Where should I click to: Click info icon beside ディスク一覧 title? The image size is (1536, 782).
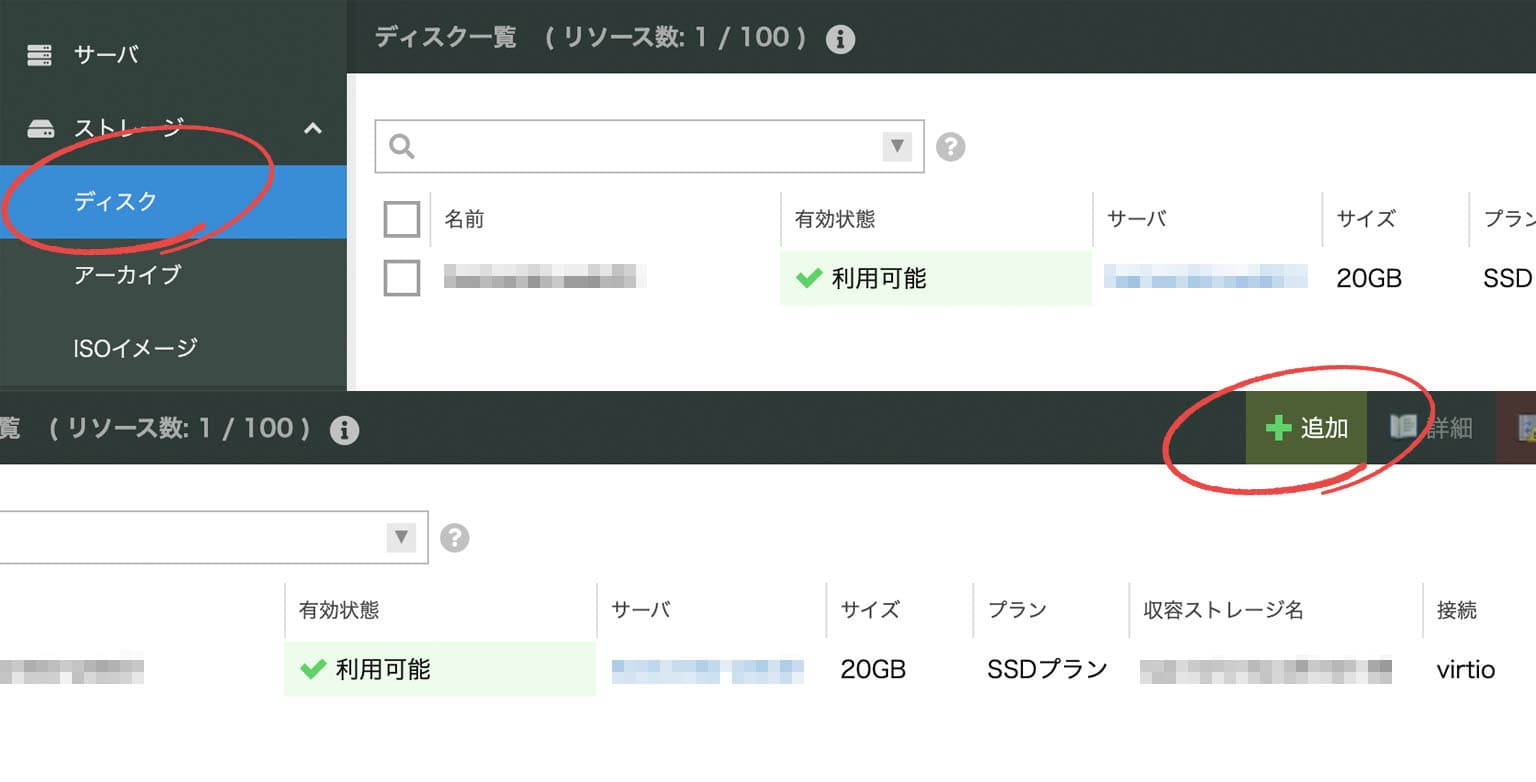point(840,40)
